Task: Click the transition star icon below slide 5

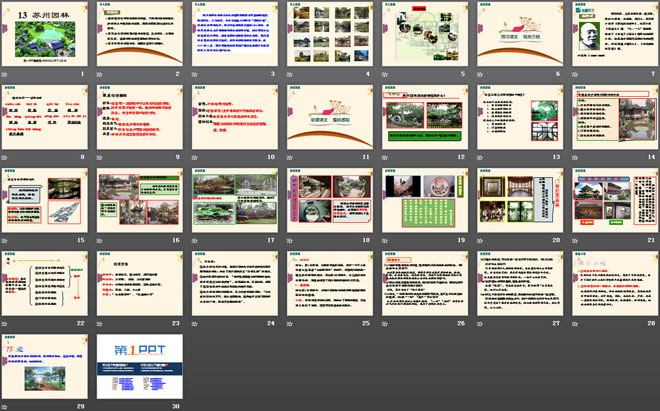Action: point(384,74)
